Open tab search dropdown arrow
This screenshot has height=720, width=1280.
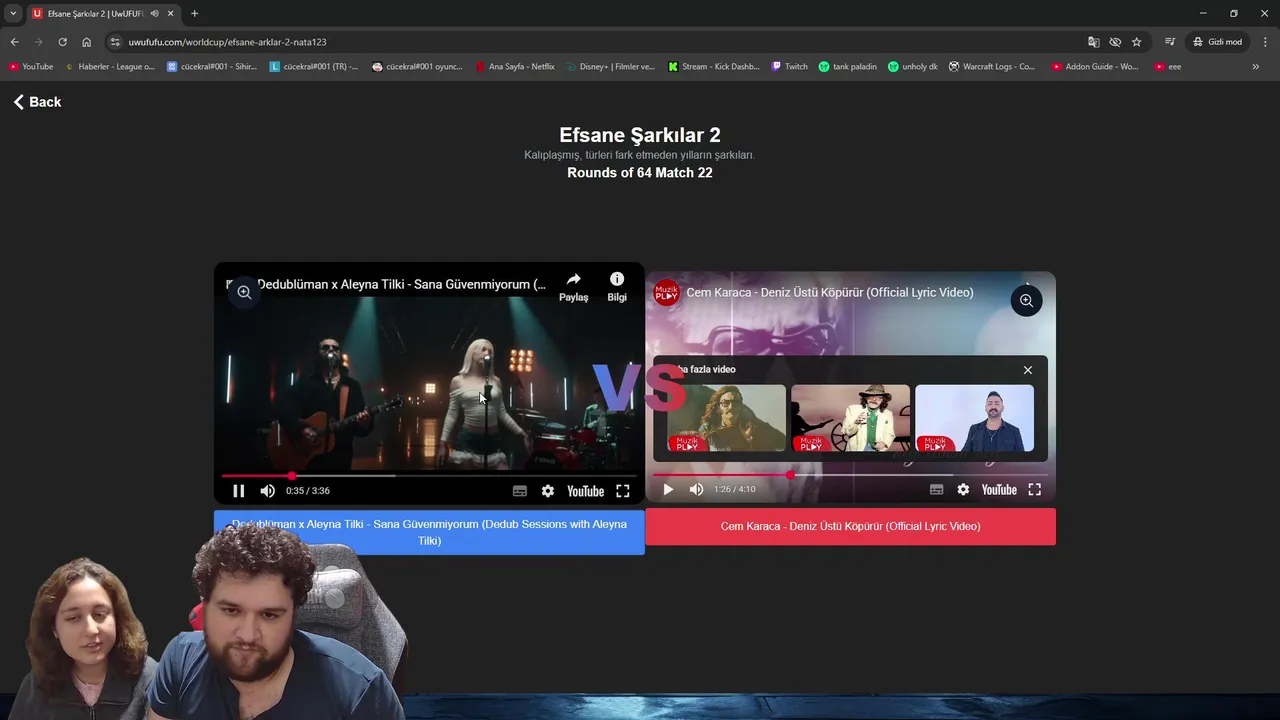pyautogui.click(x=13, y=13)
